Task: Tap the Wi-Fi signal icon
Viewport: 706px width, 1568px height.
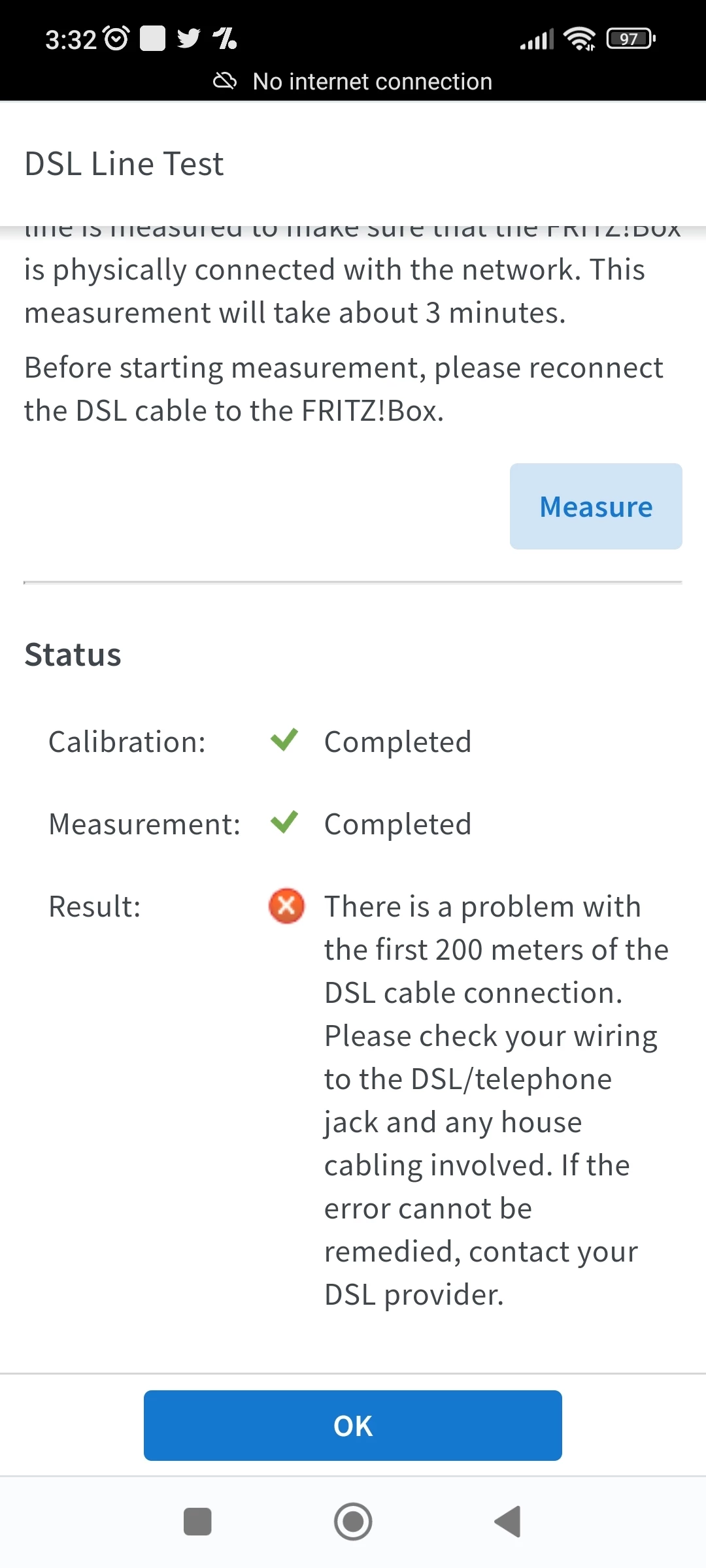Action: click(580, 39)
